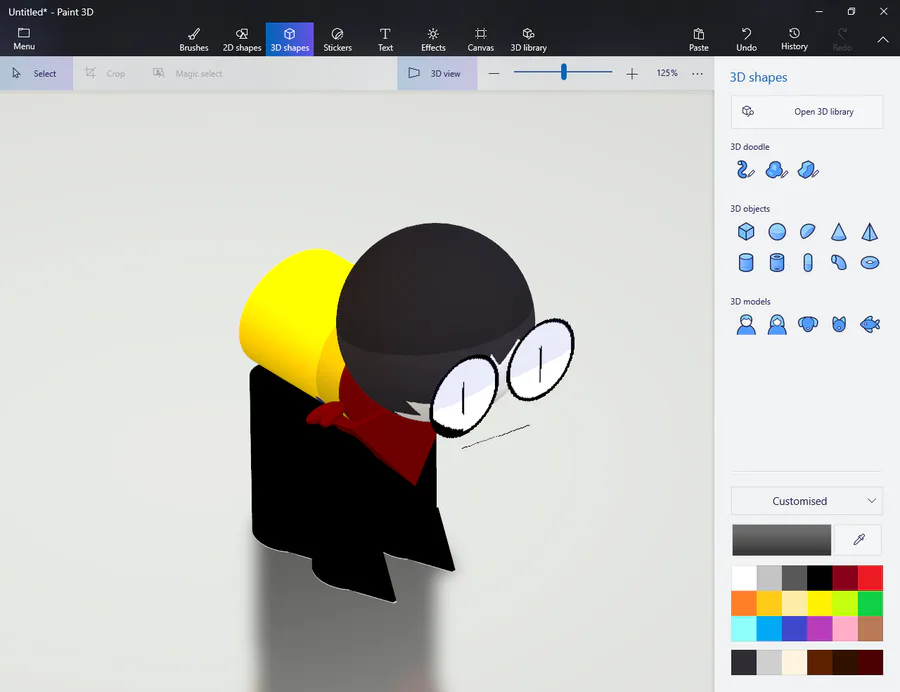Open the History panel
The width and height of the screenshot is (900, 692).
pos(794,40)
